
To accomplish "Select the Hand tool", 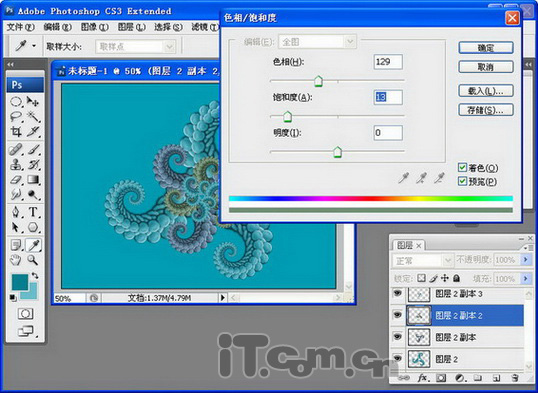I will [16, 260].
